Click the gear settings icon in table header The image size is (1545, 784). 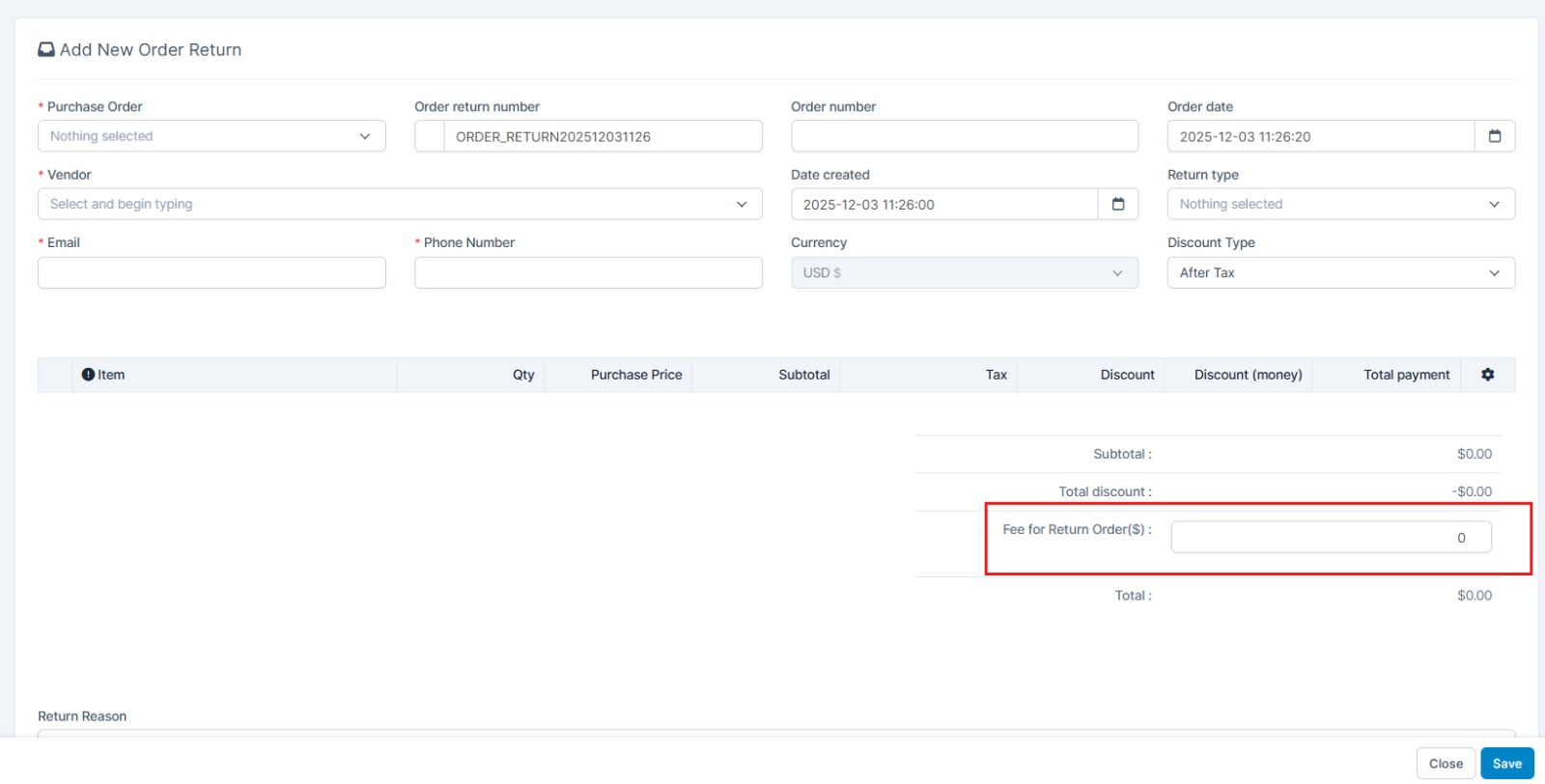1487,375
